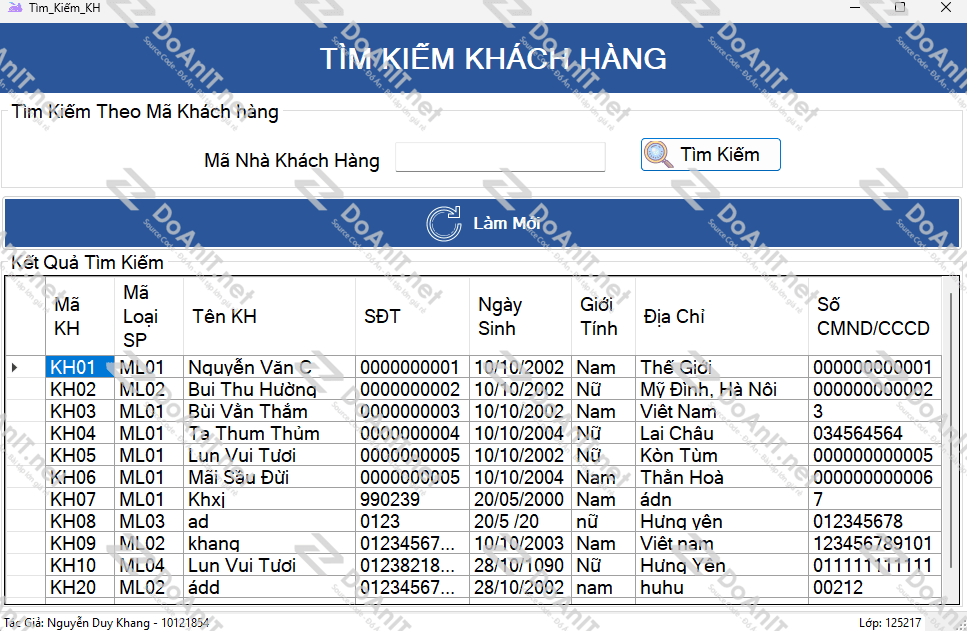The height and width of the screenshot is (631, 967).
Task: Select the KH20 cell
Action: point(80,588)
